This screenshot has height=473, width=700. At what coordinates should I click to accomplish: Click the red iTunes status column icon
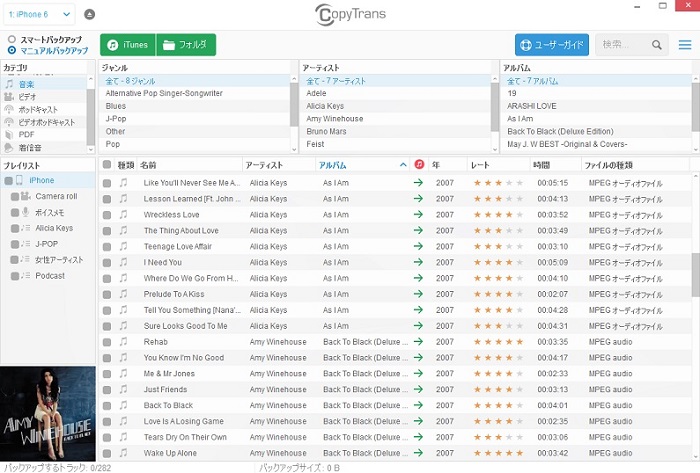[x=419, y=165]
